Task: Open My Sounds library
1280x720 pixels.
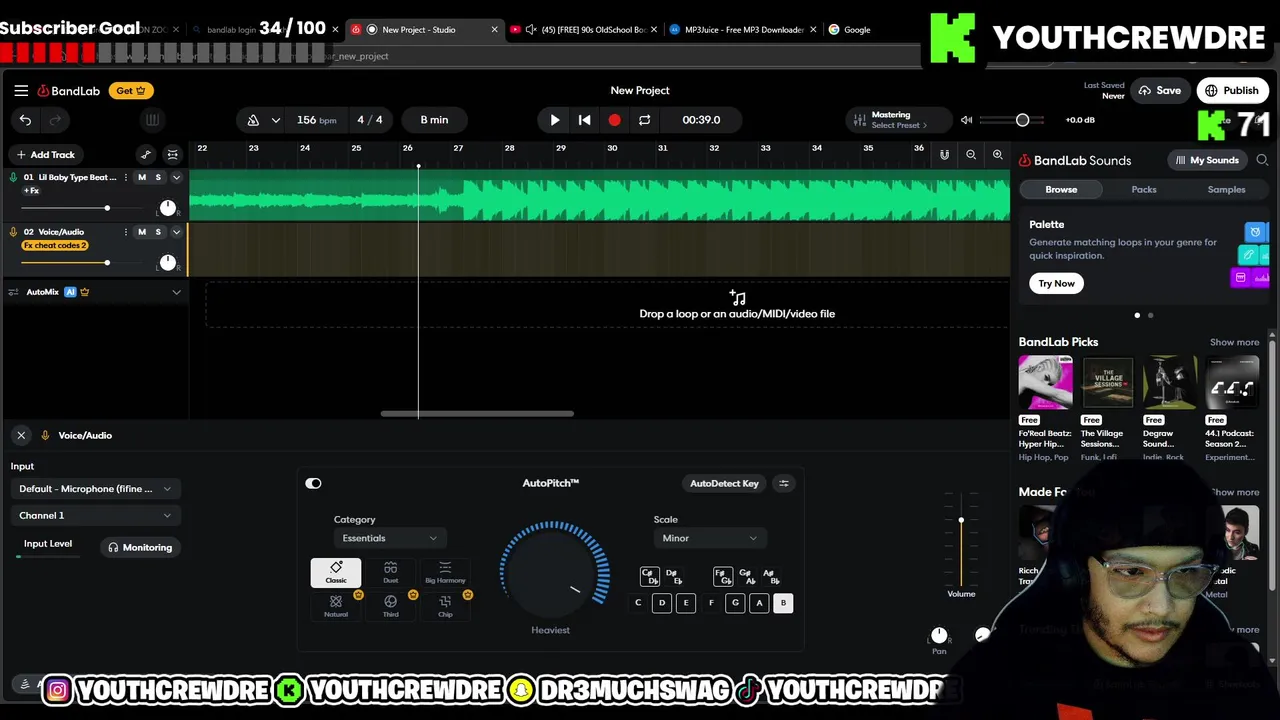Action: point(1207,160)
